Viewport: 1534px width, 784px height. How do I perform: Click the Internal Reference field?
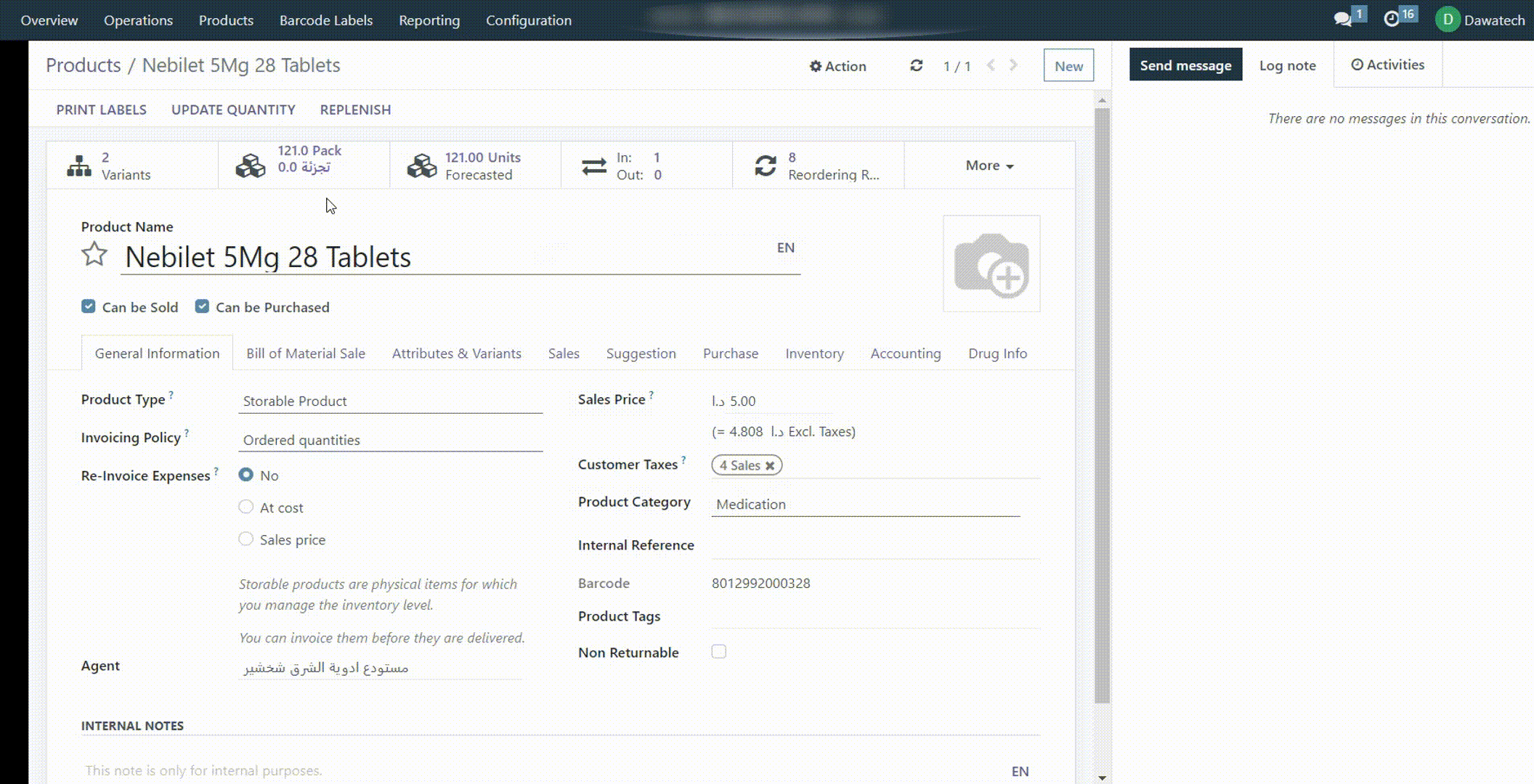tap(875, 545)
